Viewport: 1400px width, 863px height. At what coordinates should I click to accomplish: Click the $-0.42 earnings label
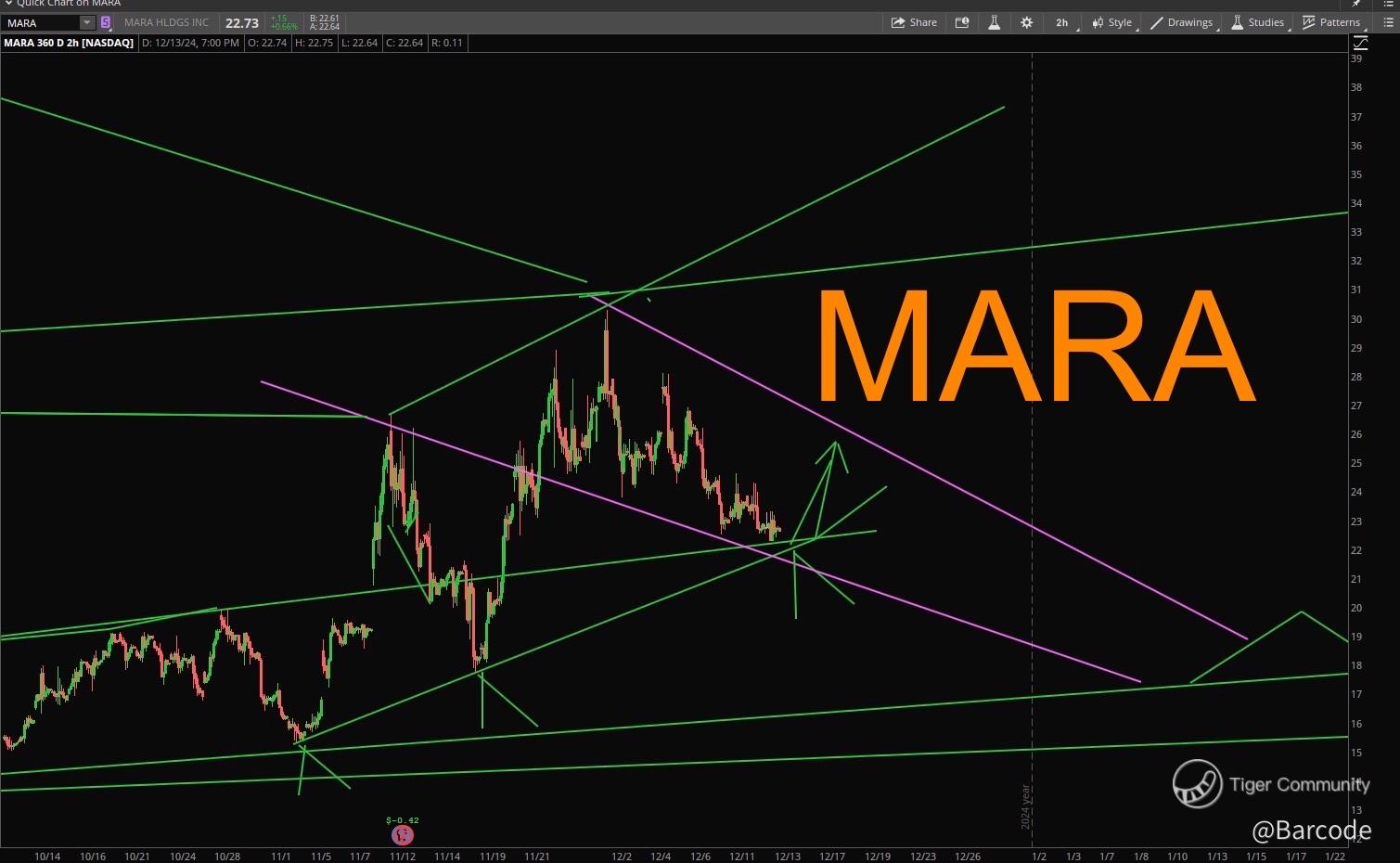click(x=403, y=820)
